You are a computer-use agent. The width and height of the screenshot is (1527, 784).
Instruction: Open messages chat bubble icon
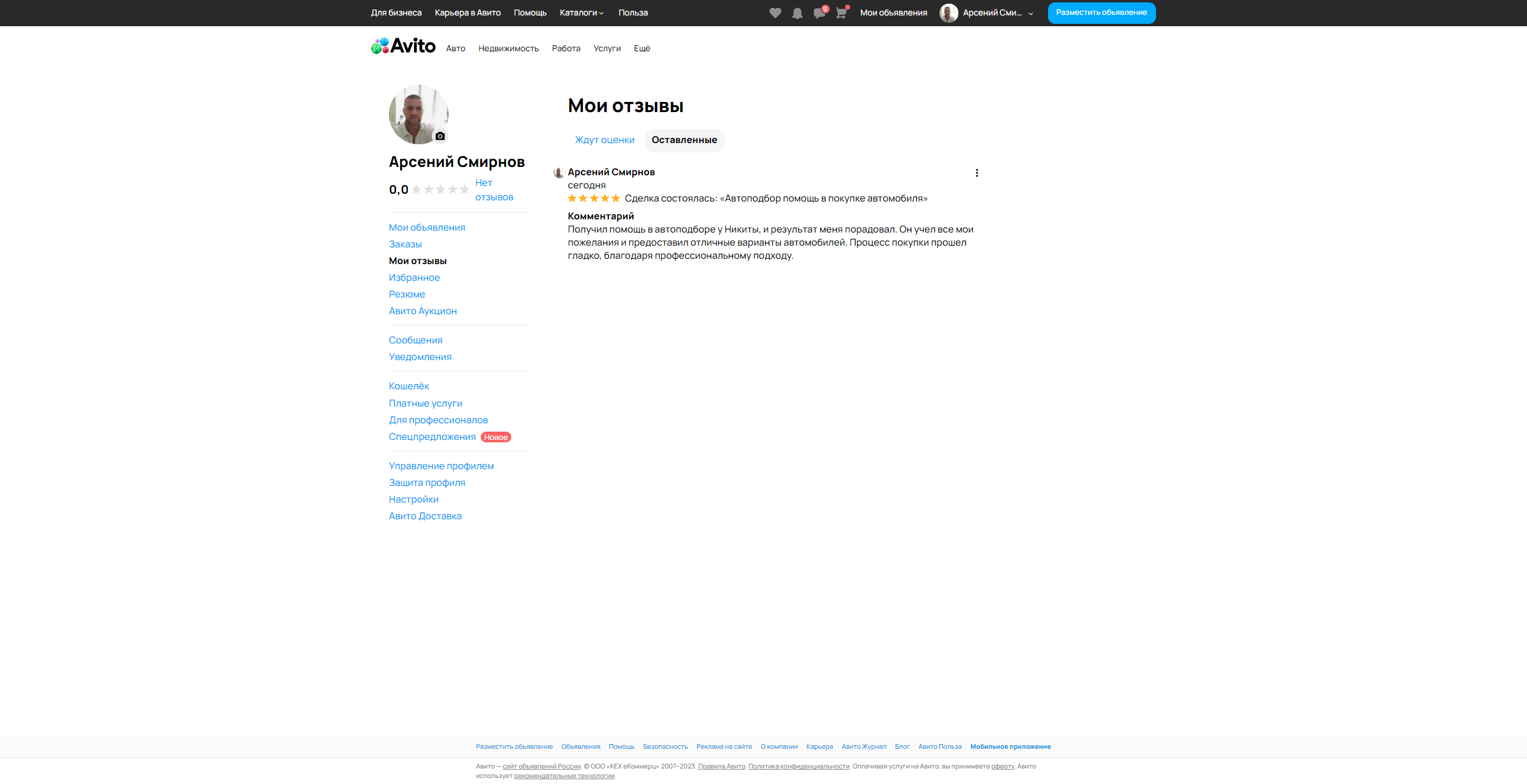(819, 13)
